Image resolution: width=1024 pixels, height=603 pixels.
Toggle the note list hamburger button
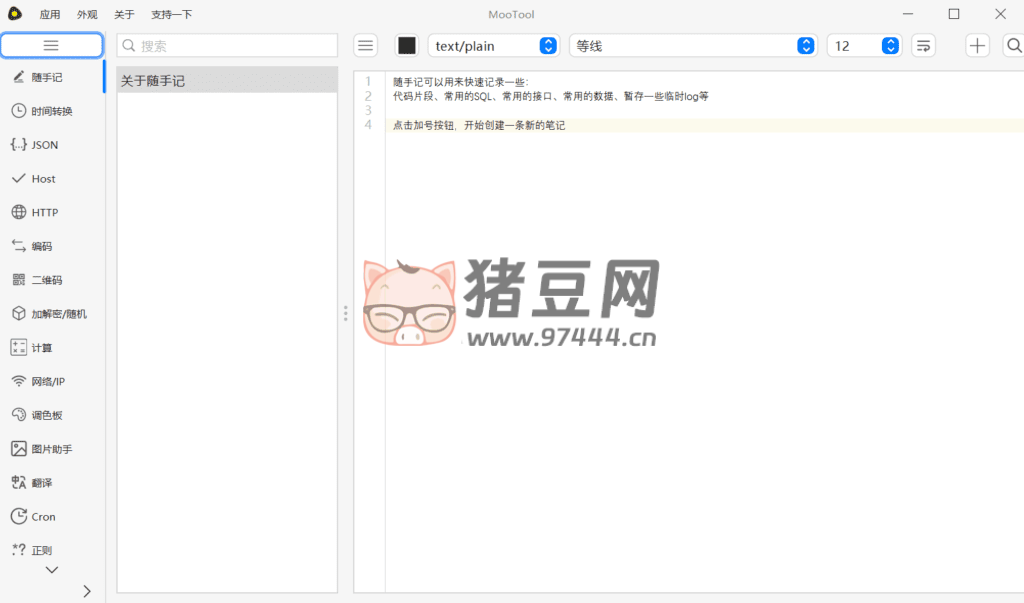pos(366,46)
